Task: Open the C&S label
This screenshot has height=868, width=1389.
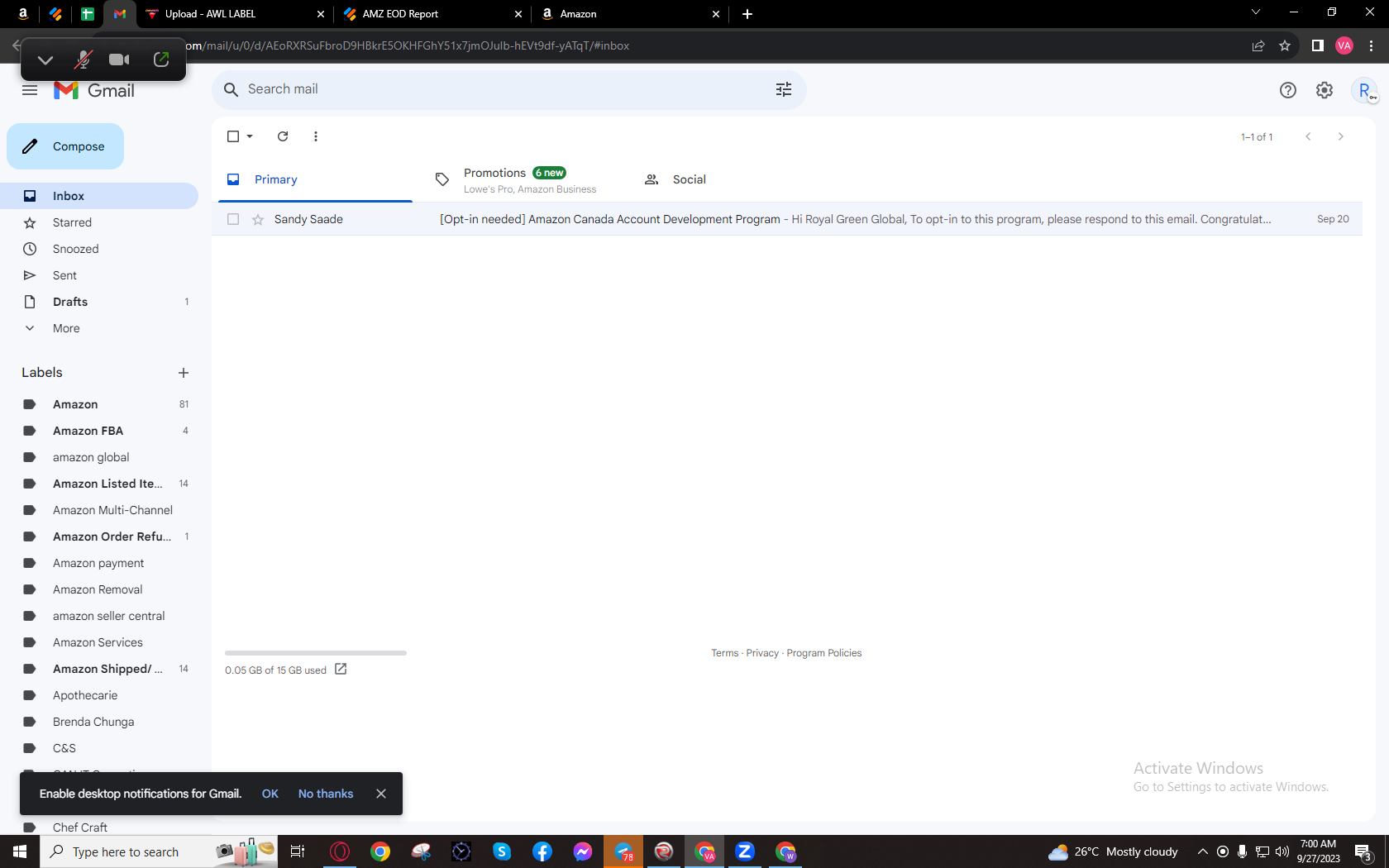Action: [99, 748]
